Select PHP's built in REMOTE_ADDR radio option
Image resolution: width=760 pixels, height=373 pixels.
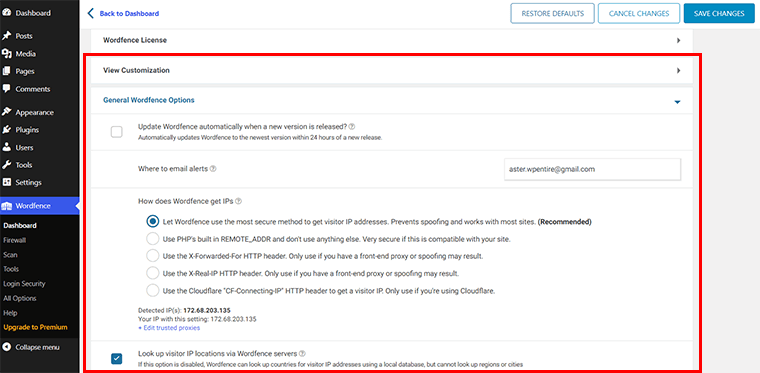tap(153, 239)
